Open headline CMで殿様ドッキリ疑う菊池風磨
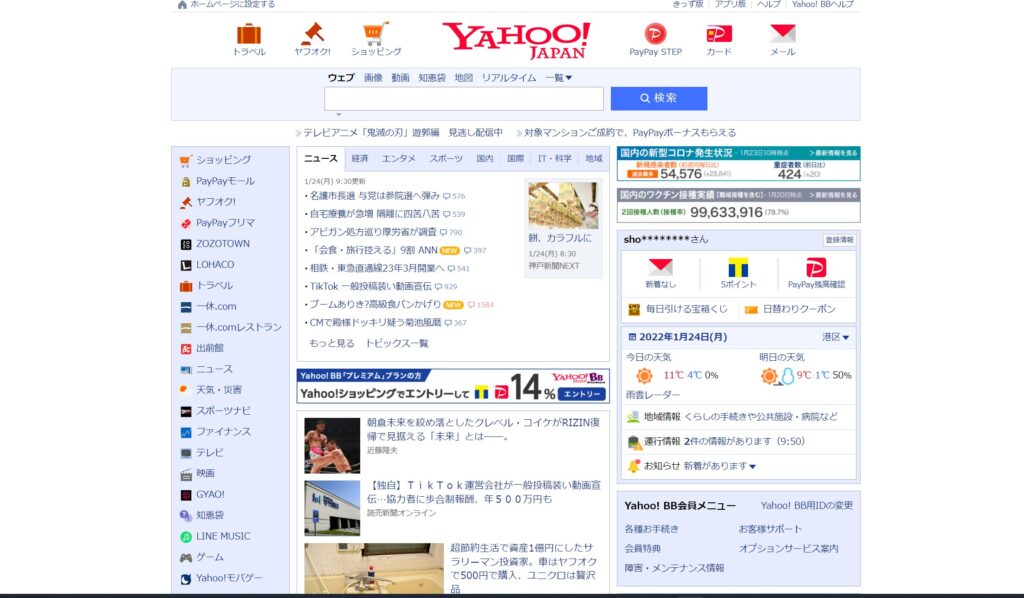The height and width of the screenshot is (598, 1024). [375, 323]
